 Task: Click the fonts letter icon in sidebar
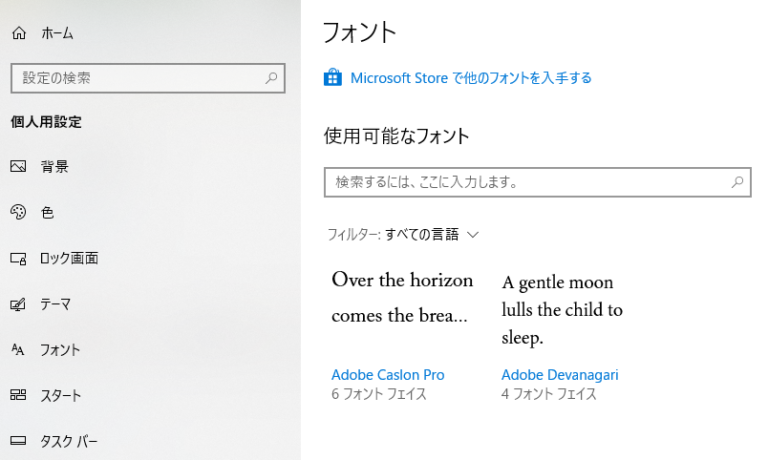[18, 350]
